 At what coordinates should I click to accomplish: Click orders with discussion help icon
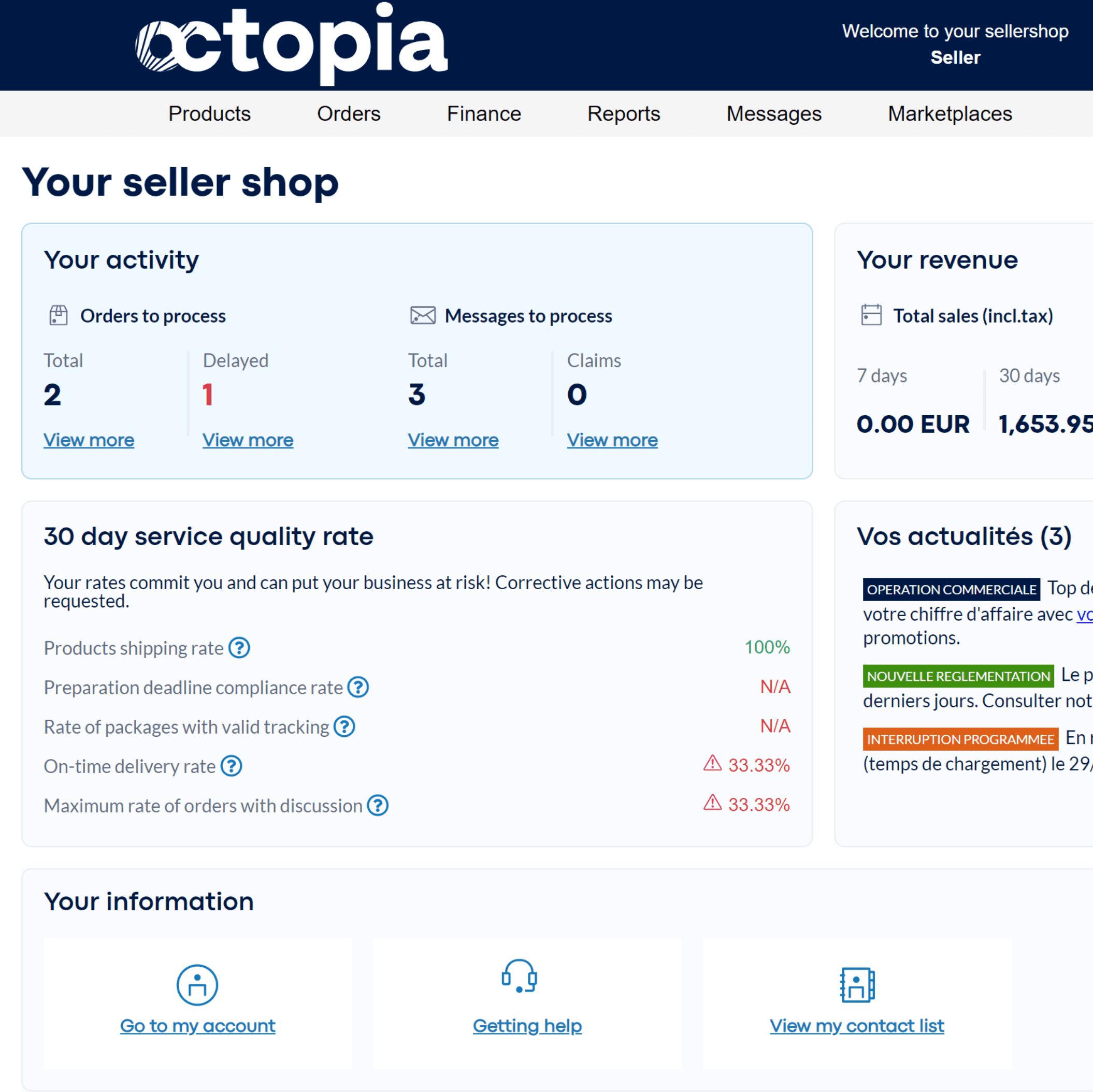(x=377, y=806)
